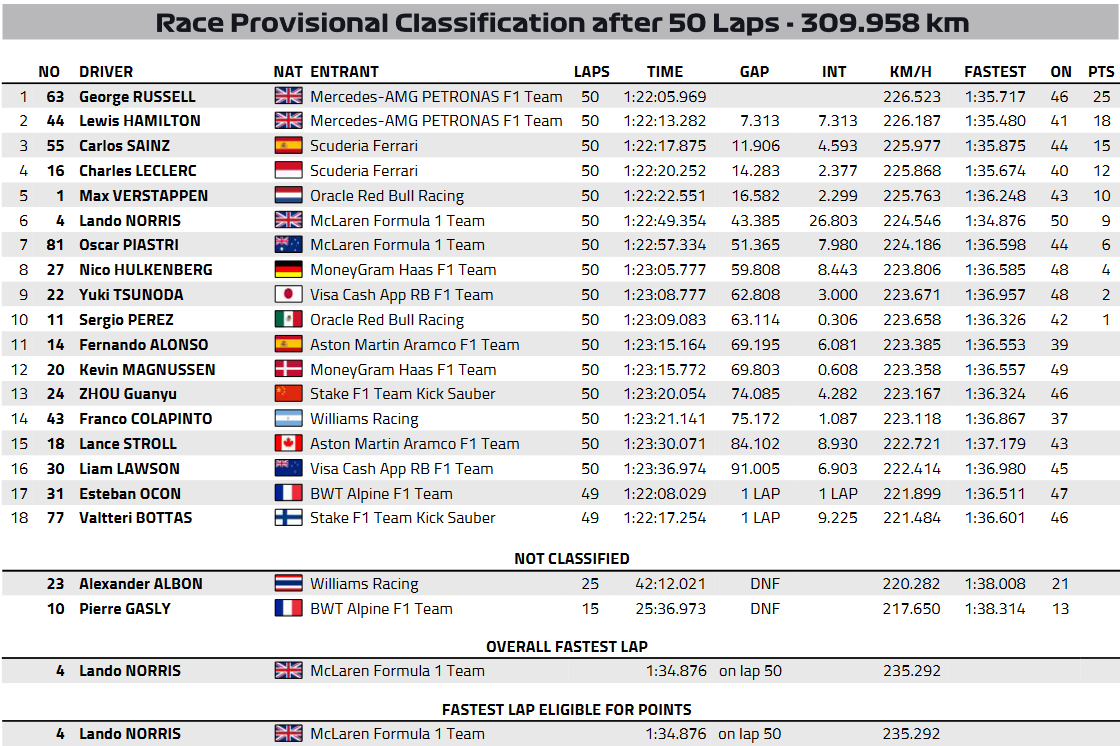Click the Lewis HAMILTON driver name
Screen dimensions: 1120x746
[x=140, y=121]
